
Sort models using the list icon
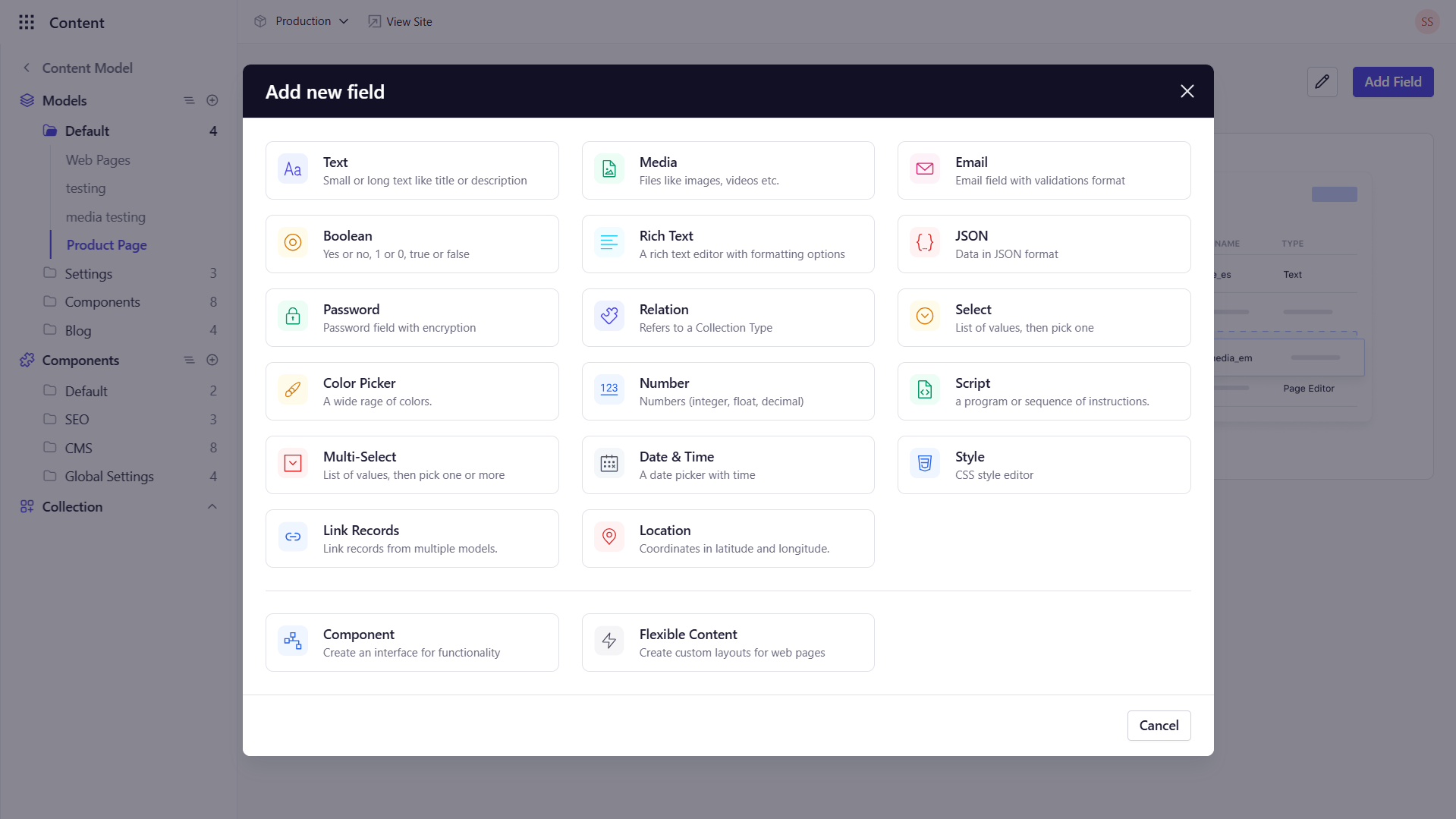[x=189, y=100]
